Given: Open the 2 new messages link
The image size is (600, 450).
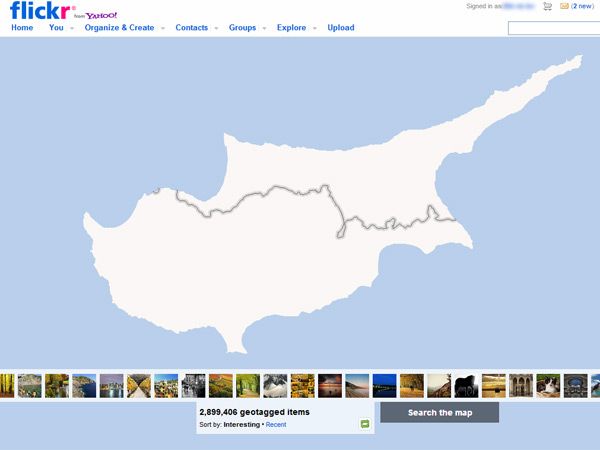Looking at the screenshot, I should click(583, 6).
